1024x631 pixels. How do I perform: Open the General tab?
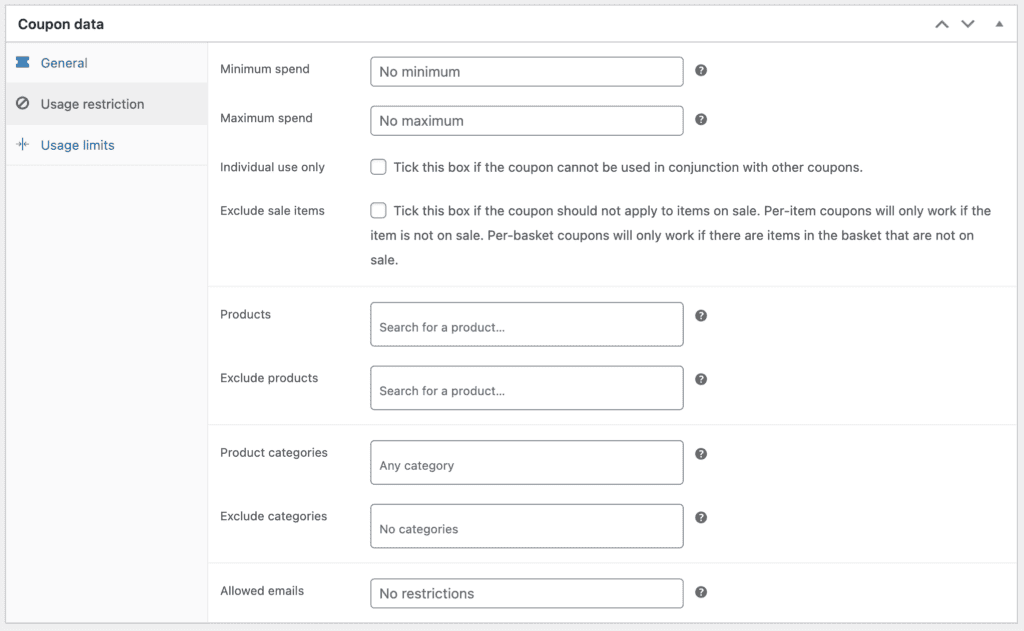point(64,63)
